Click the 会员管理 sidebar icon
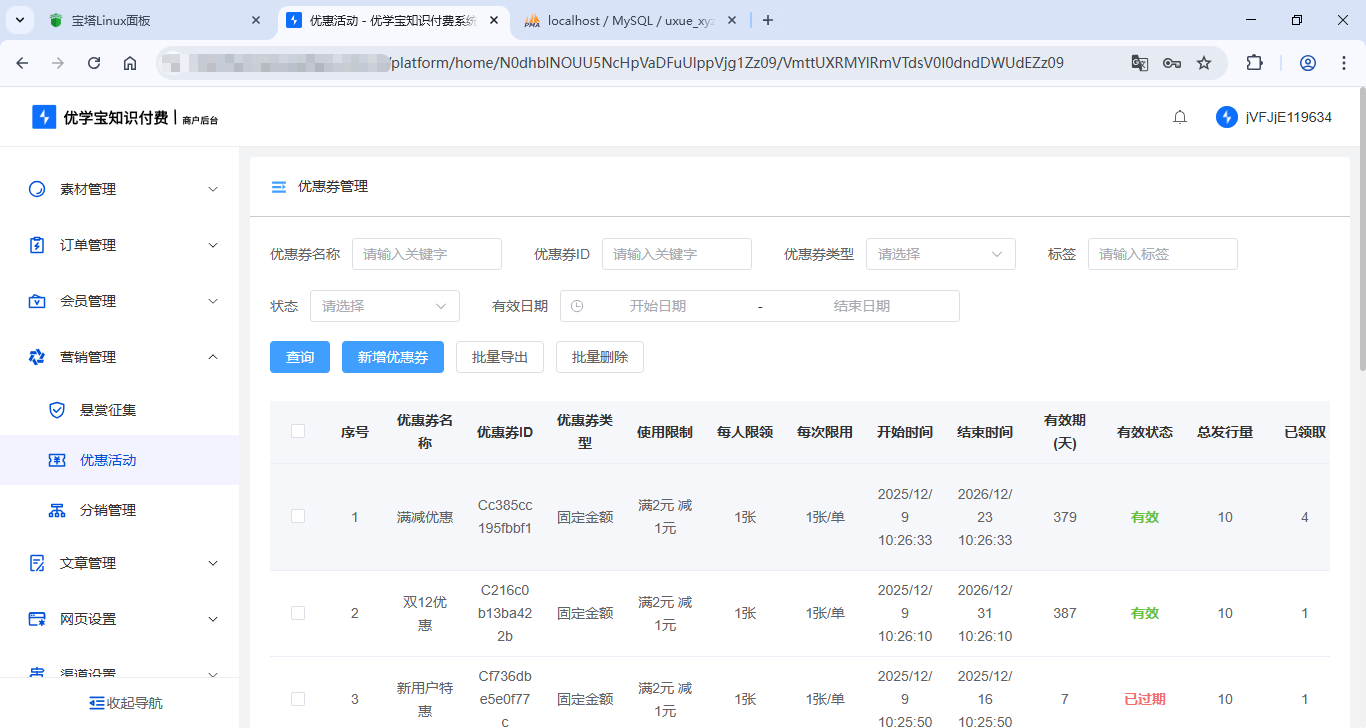 coord(37,301)
